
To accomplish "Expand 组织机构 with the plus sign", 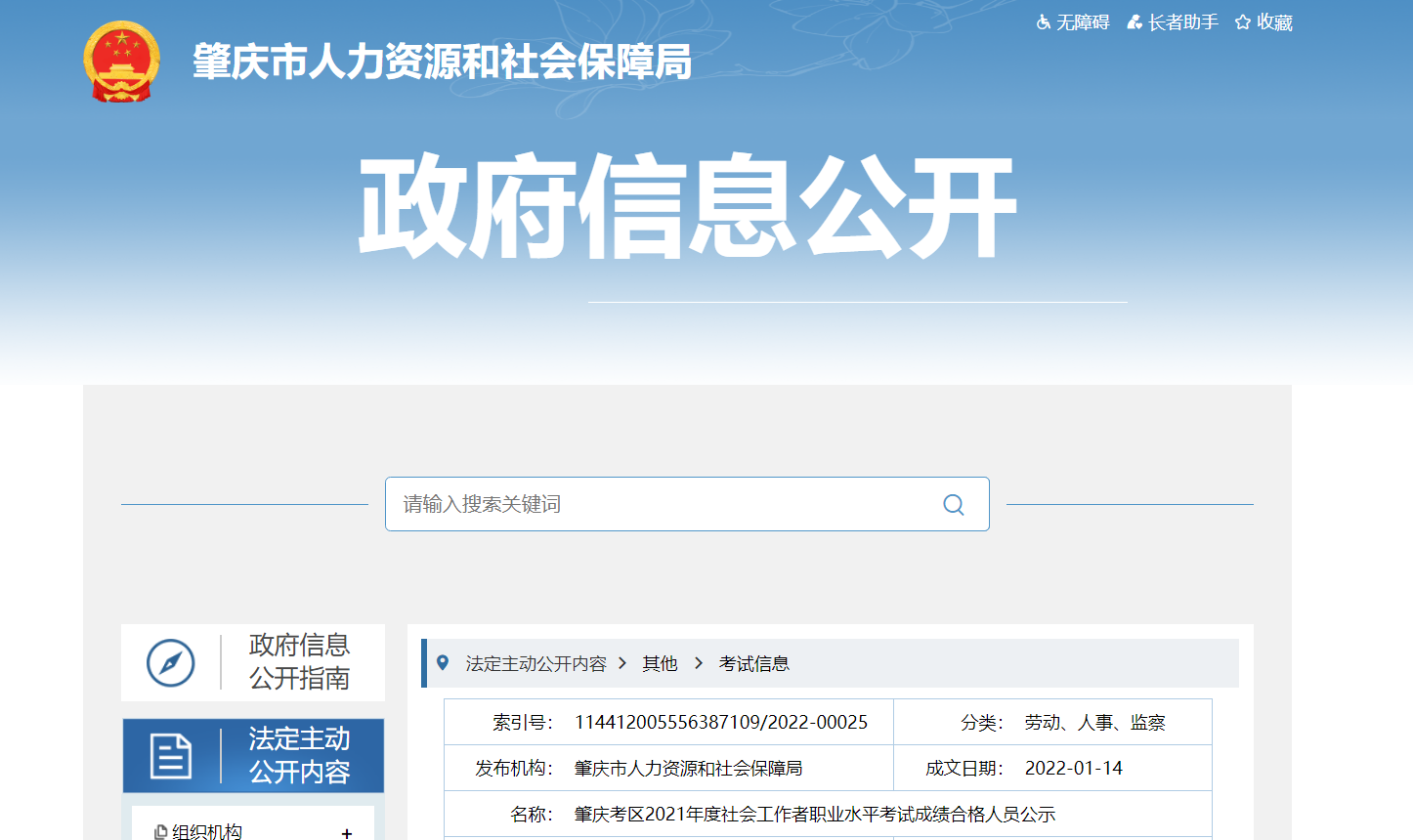I will pyautogui.click(x=346, y=833).
